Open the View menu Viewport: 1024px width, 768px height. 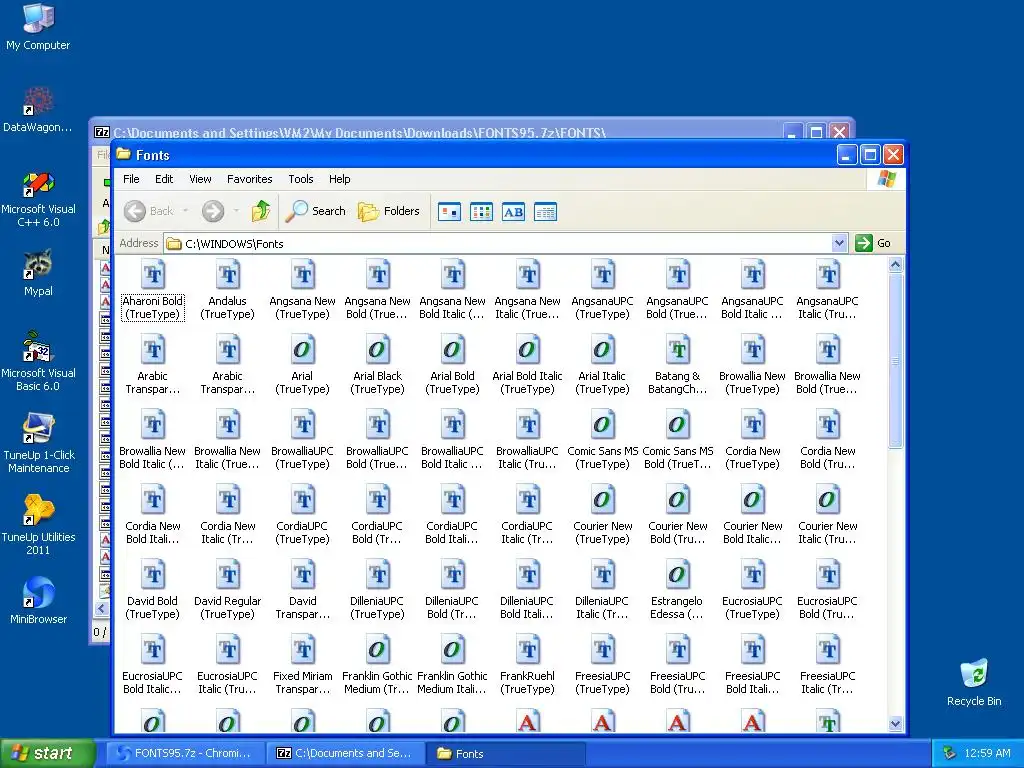point(200,179)
